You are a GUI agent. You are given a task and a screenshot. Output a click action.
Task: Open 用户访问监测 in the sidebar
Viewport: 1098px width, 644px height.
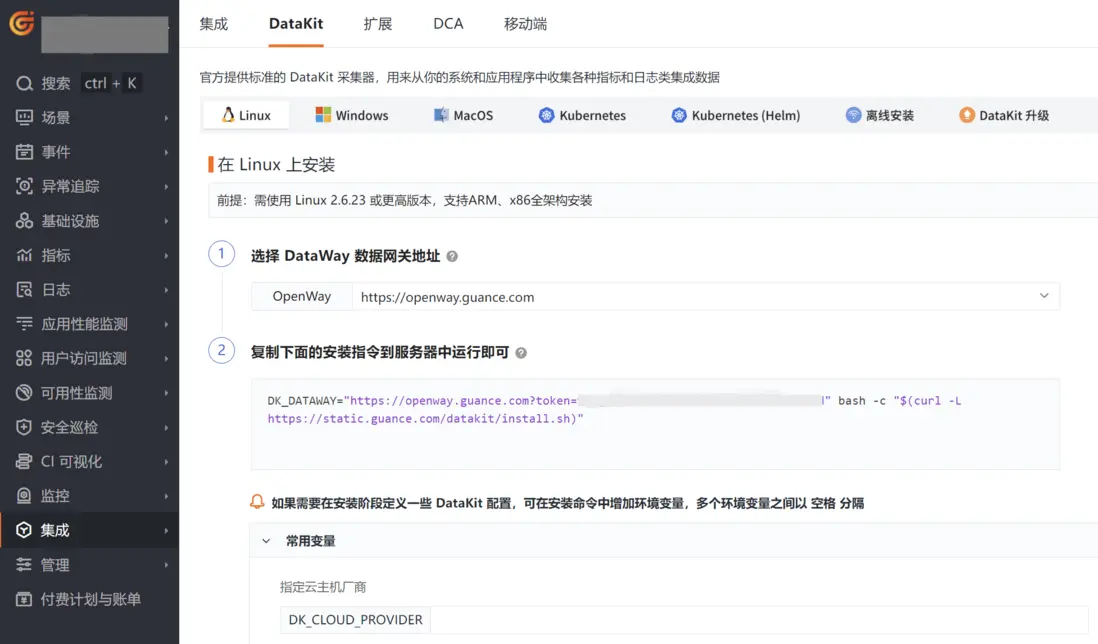pyautogui.click(x=83, y=358)
